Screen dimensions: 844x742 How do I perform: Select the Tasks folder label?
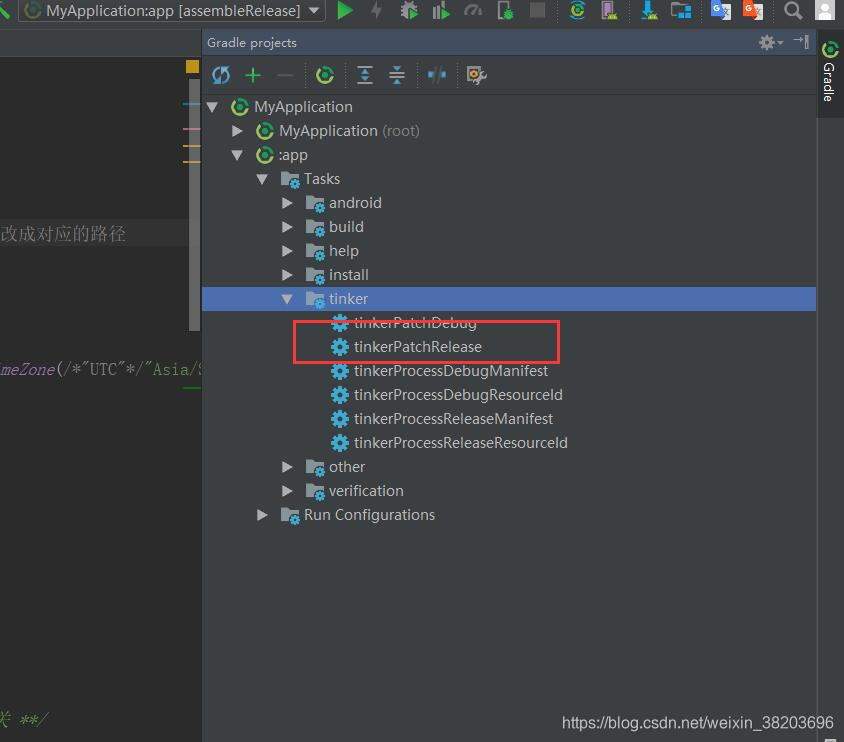[x=322, y=179]
